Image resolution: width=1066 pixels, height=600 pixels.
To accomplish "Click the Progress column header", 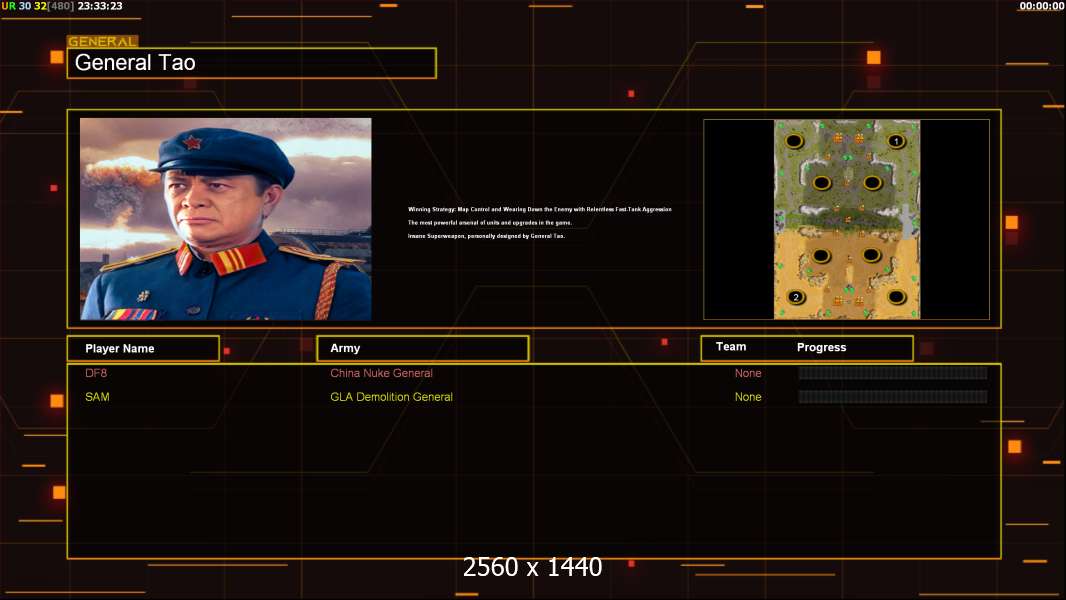I will (821, 347).
